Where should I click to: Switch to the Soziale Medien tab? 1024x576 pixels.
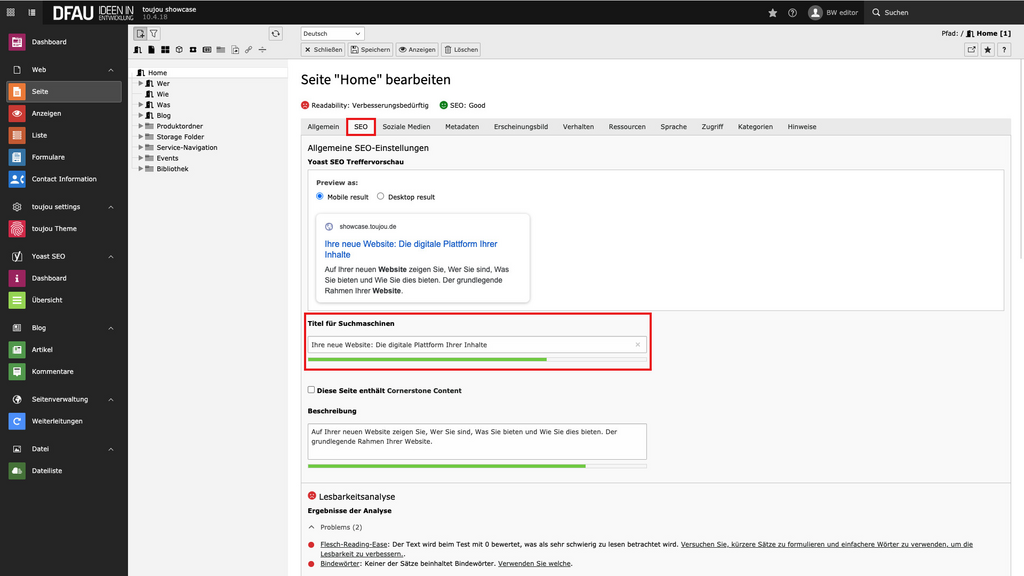[x=406, y=127]
